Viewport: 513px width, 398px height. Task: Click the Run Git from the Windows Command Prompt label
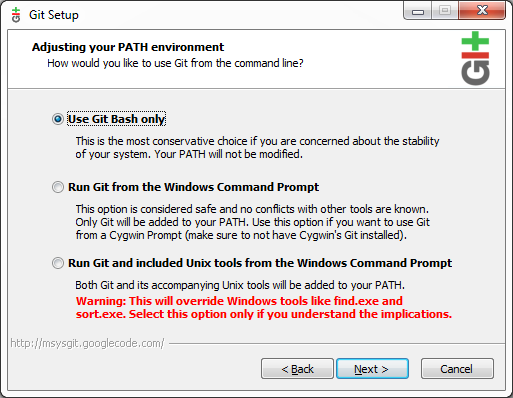193,187
